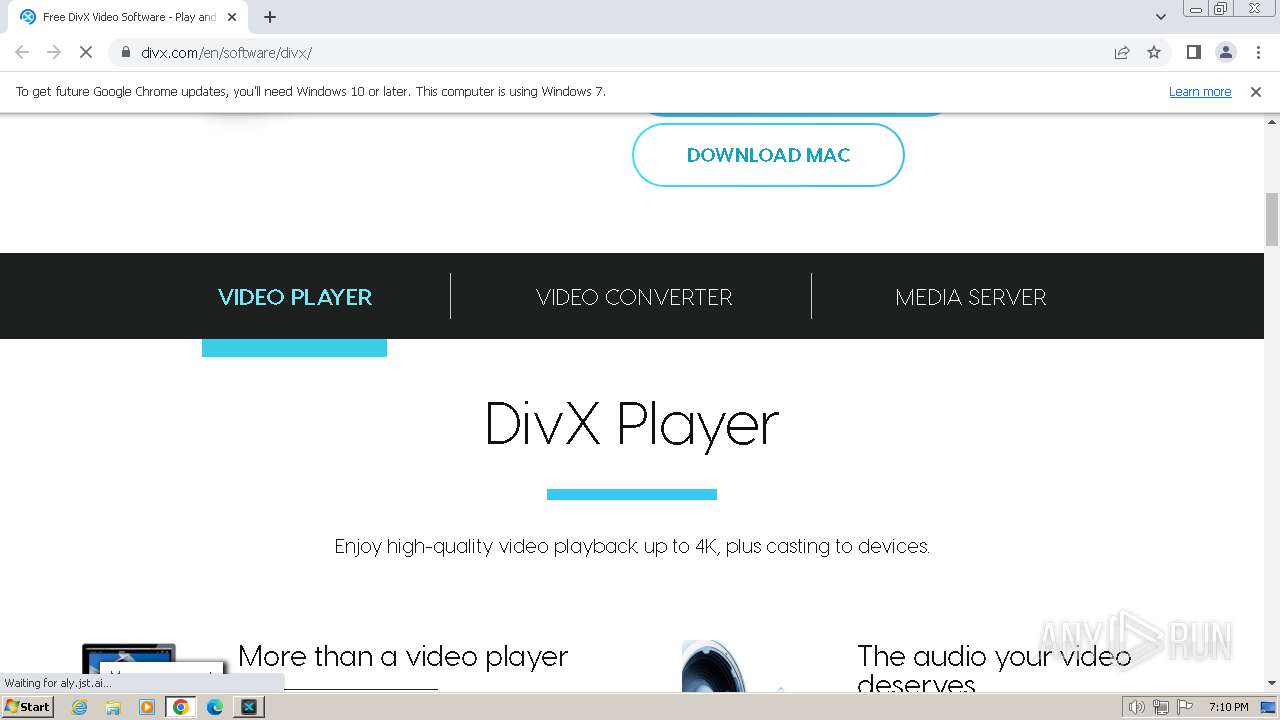Click the DOWNLOAD MAC button
The height and width of the screenshot is (720, 1280).
coord(768,155)
